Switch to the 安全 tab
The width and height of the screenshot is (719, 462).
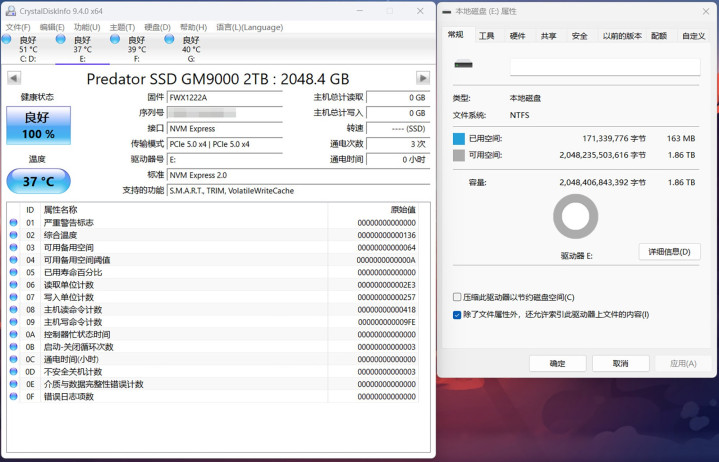coord(579,36)
